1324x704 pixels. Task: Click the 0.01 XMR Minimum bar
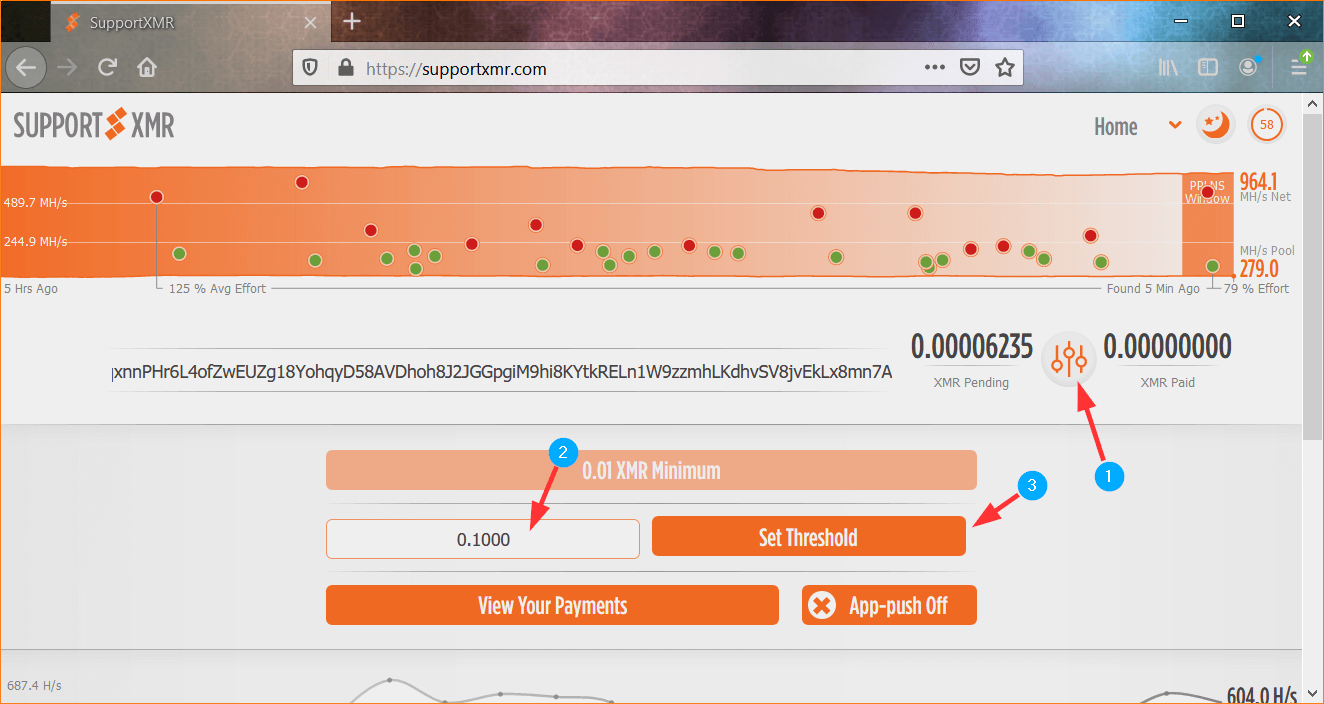[651, 470]
